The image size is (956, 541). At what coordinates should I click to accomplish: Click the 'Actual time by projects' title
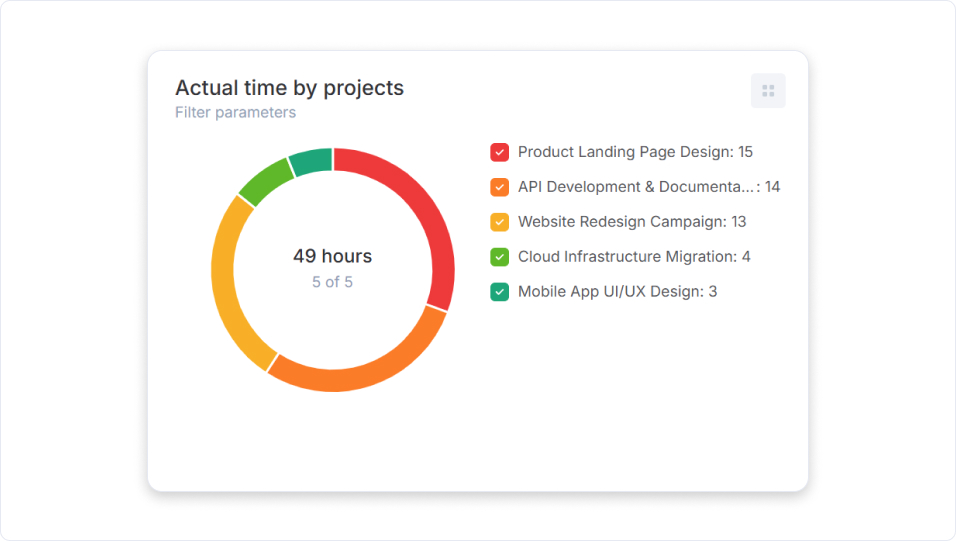click(289, 88)
